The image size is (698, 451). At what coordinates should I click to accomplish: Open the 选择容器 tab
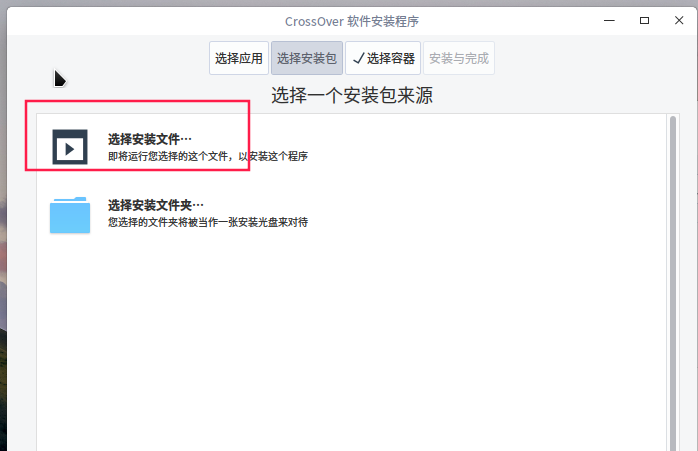point(383,58)
